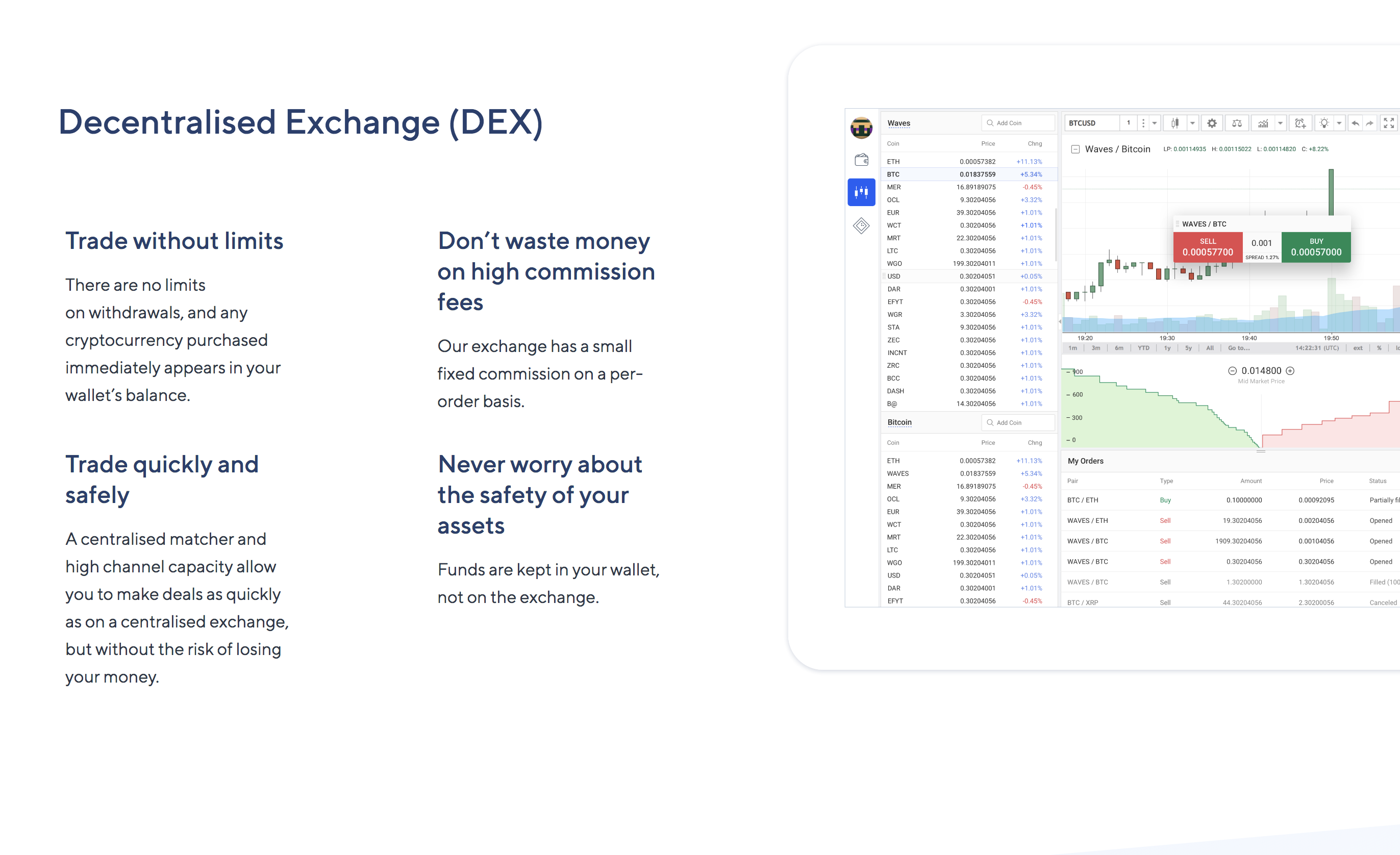Open the Wallet section in the sidebar
Viewport: 1400px width, 855px height.
861,160
